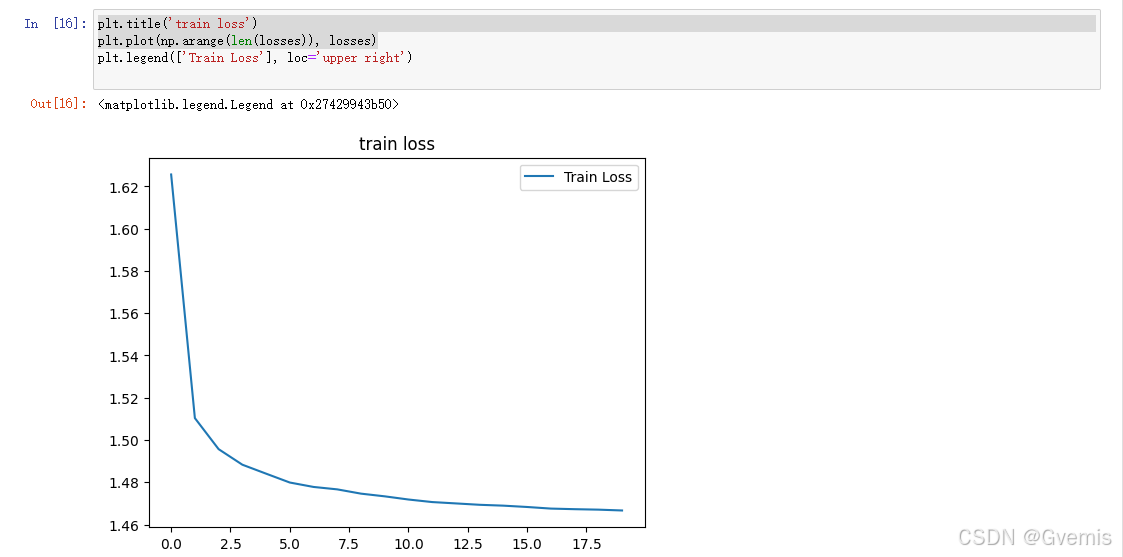Click the y-axis label 1.46
Image resolution: width=1123 pixels, height=557 pixels.
pyautogui.click(x=123, y=525)
